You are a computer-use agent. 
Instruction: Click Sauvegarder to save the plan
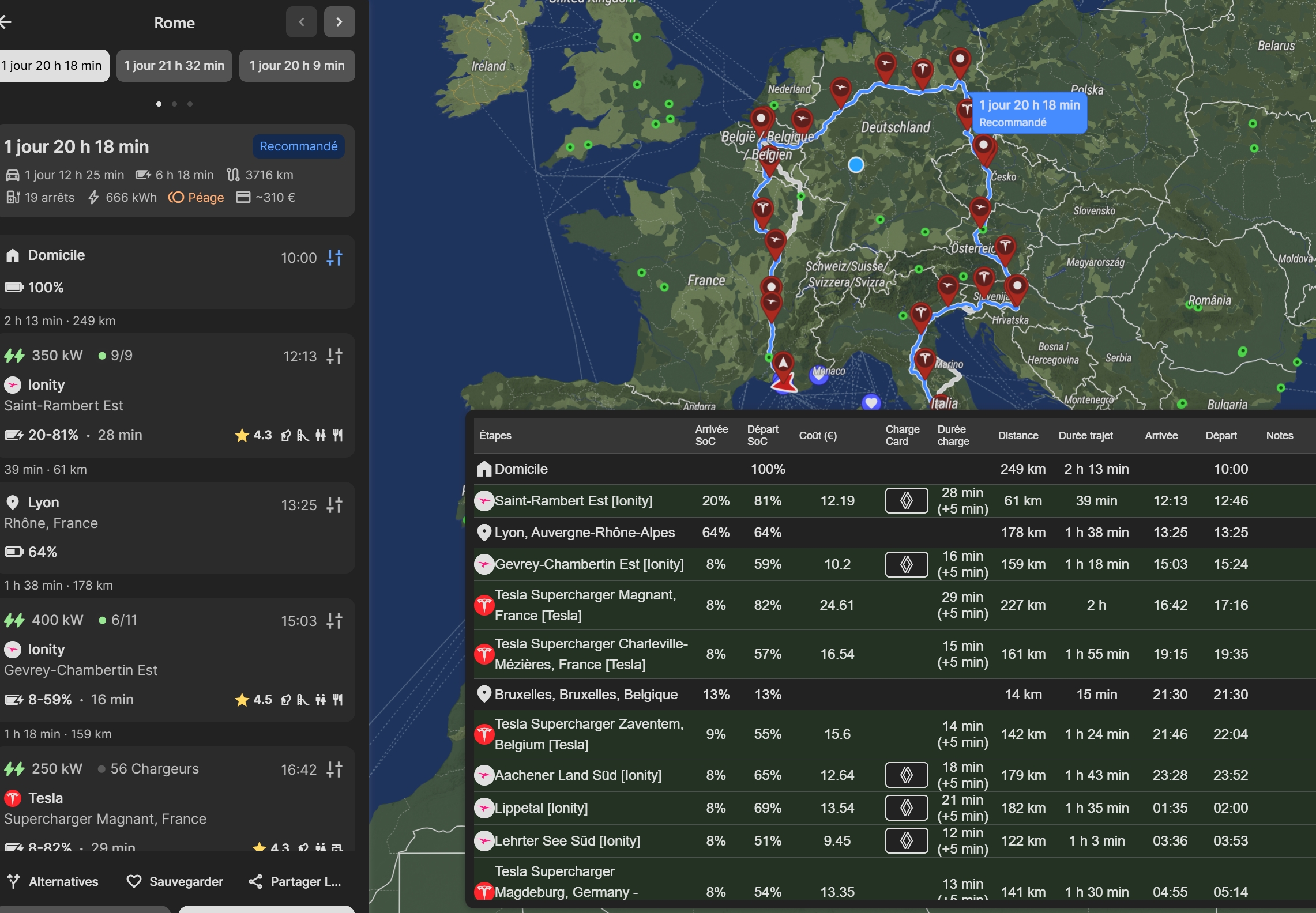pyautogui.click(x=175, y=881)
